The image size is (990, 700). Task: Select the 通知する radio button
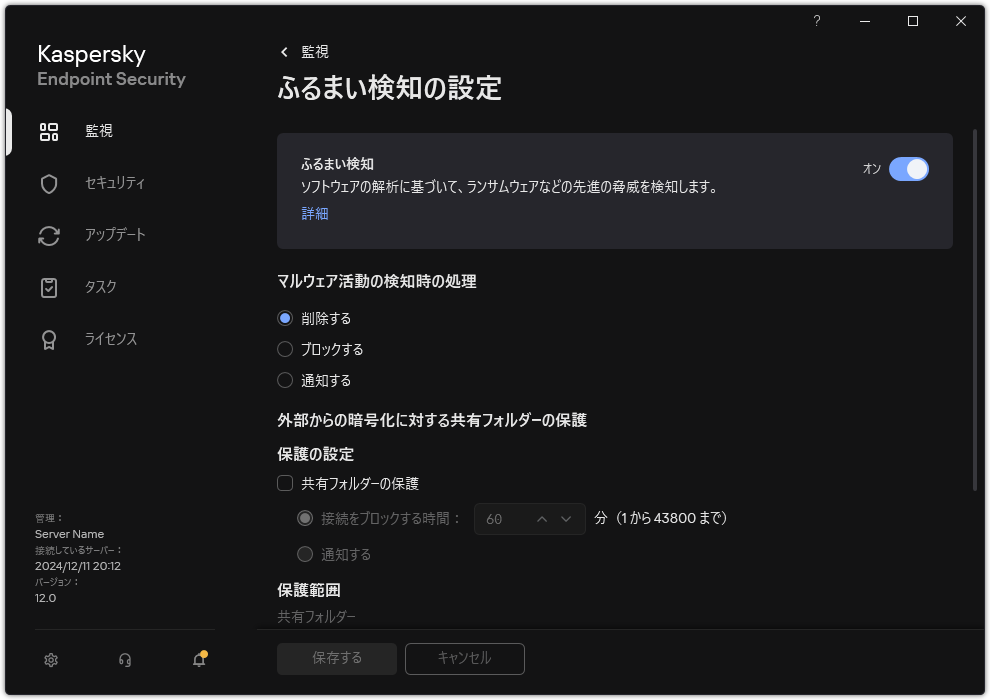point(283,380)
